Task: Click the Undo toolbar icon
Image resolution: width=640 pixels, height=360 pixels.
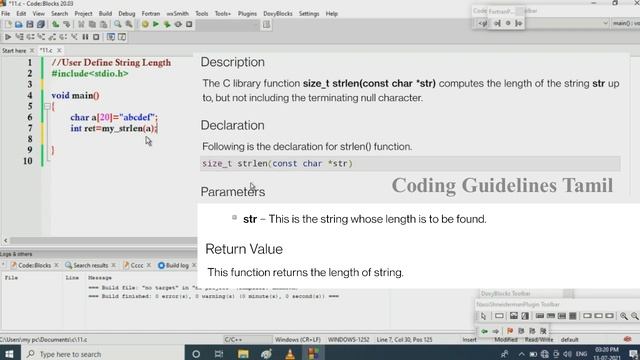Action: [x=56, y=24]
